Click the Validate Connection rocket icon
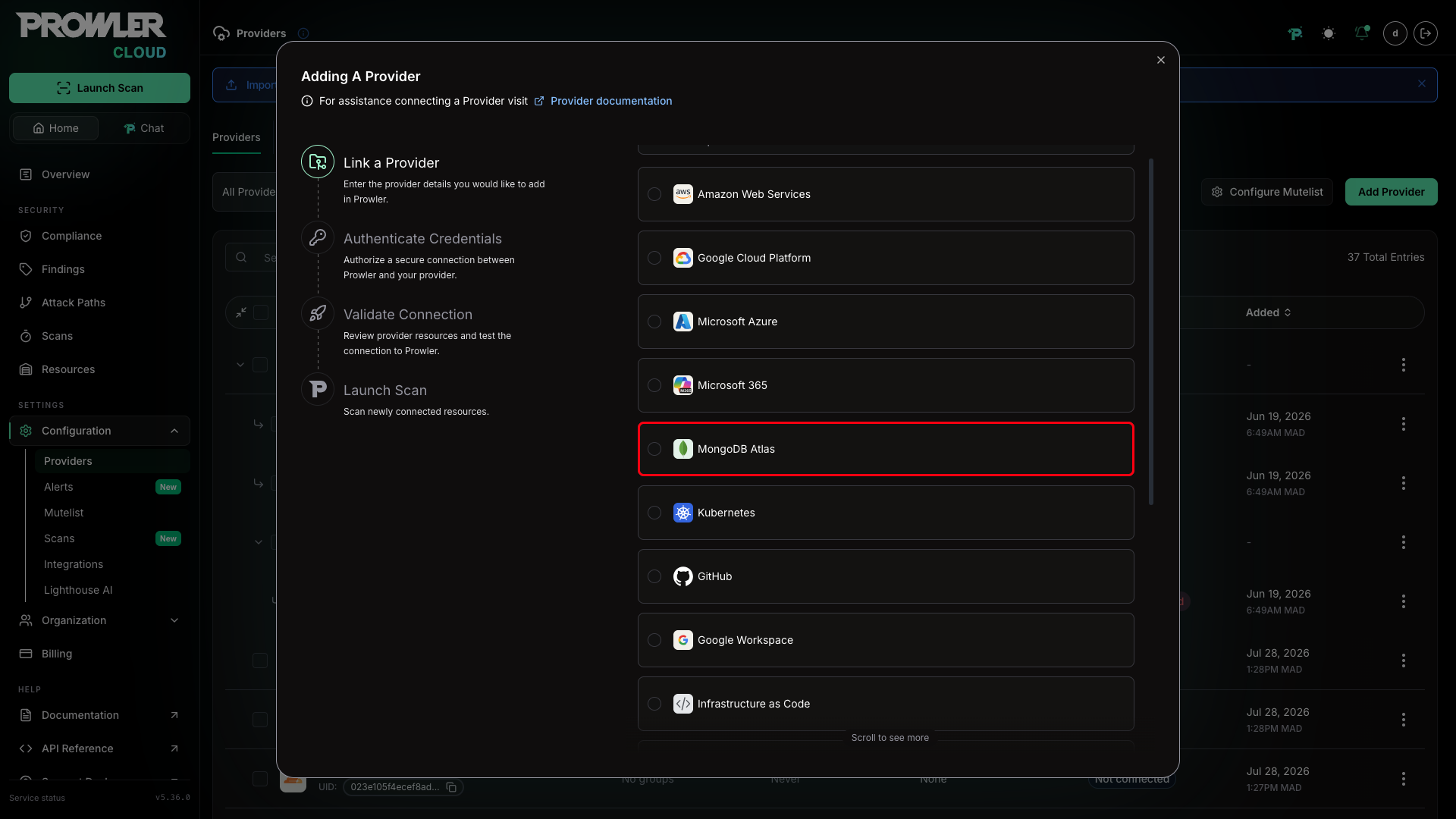This screenshot has width=1456, height=819. coord(318,313)
